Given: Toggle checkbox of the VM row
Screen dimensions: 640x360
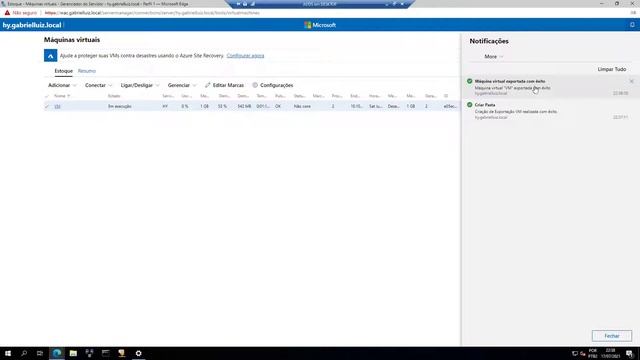Looking at the screenshot, I should (47, 106).
